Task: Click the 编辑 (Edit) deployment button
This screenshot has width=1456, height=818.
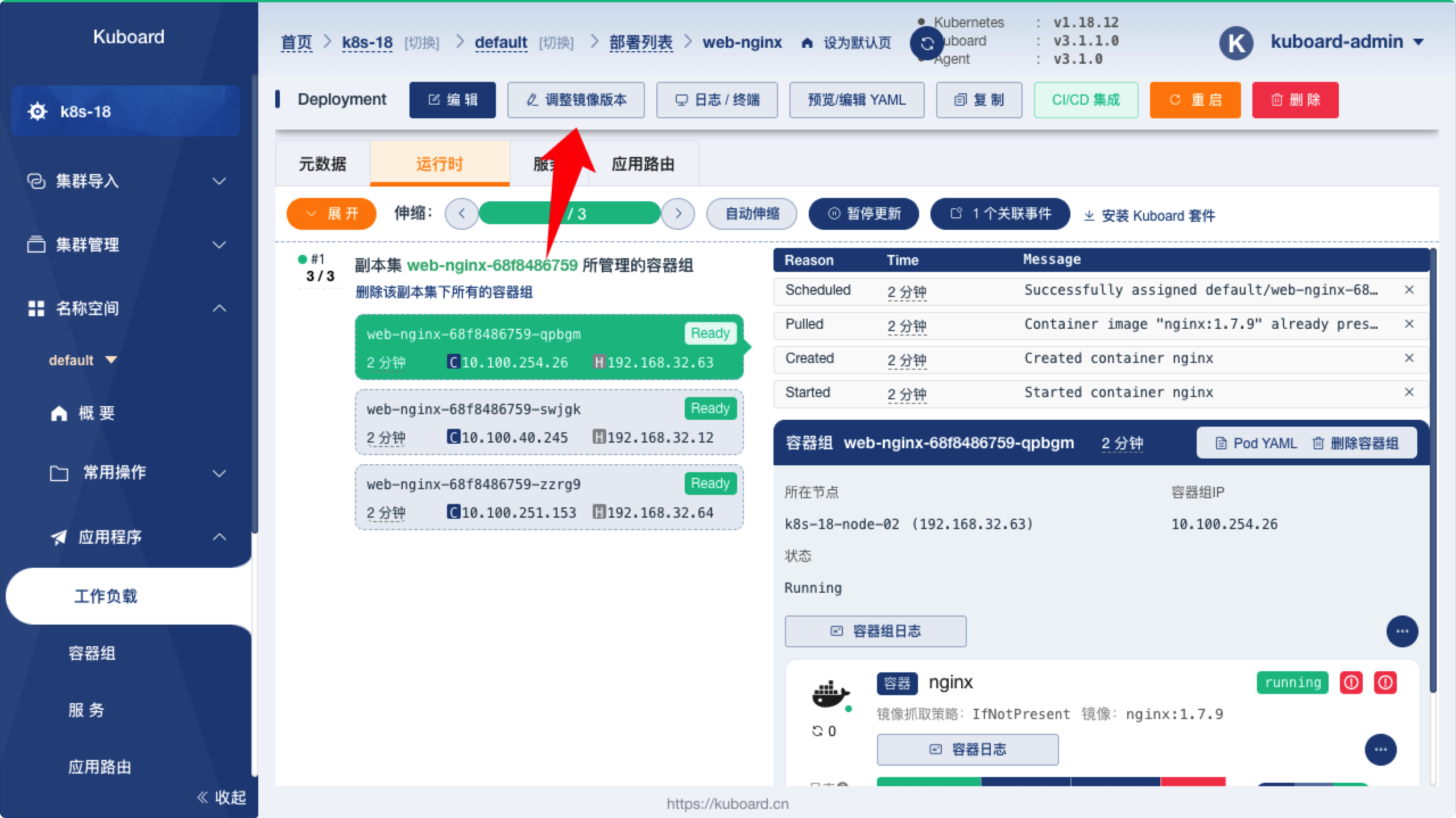Action: pos(452,100)
